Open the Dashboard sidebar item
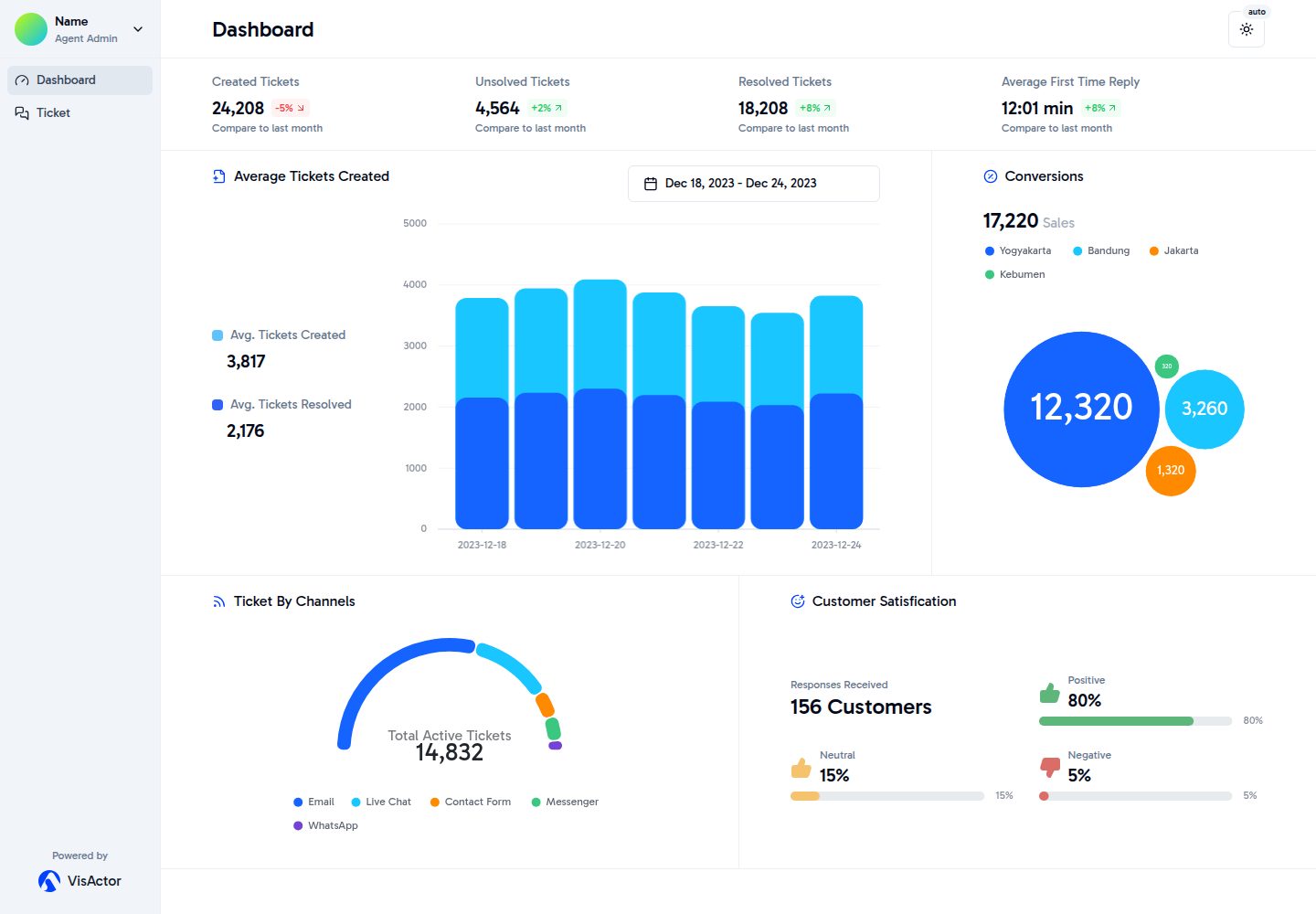This screenshot has height=914, width=1316. click(80, 80)
